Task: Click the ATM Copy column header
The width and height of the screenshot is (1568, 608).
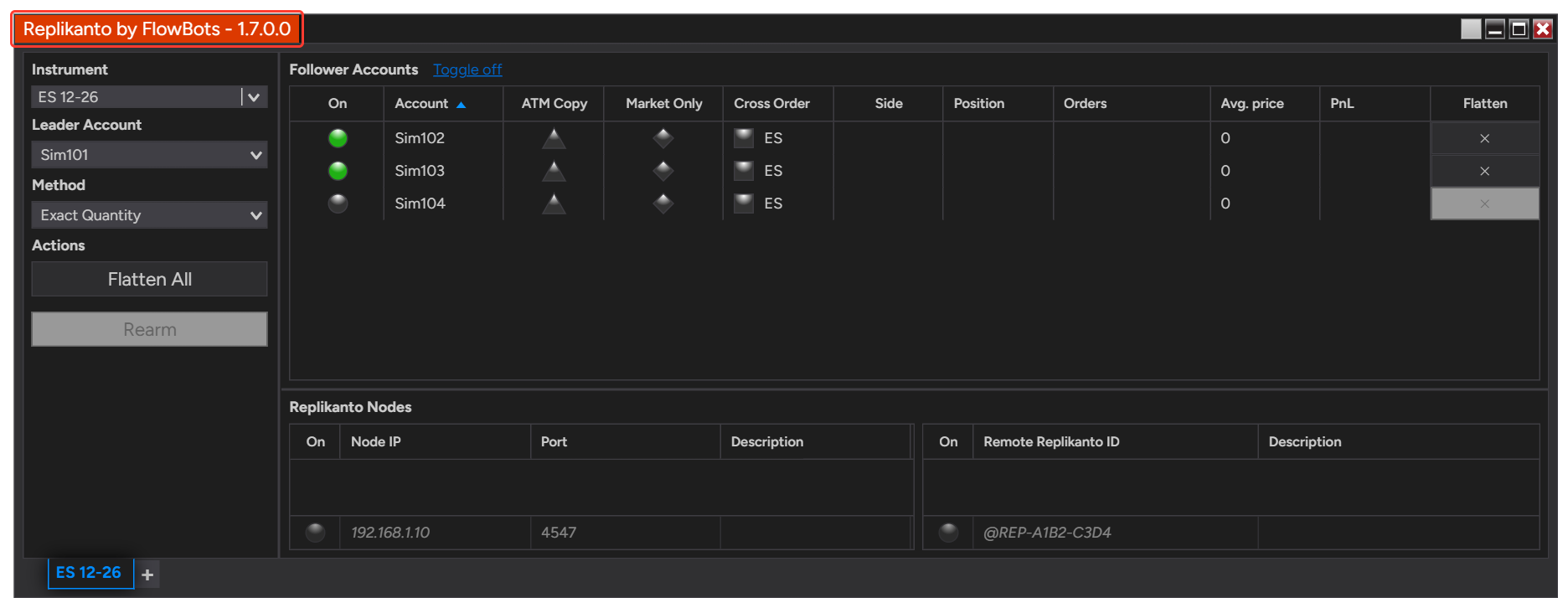Action: [554, 104]
